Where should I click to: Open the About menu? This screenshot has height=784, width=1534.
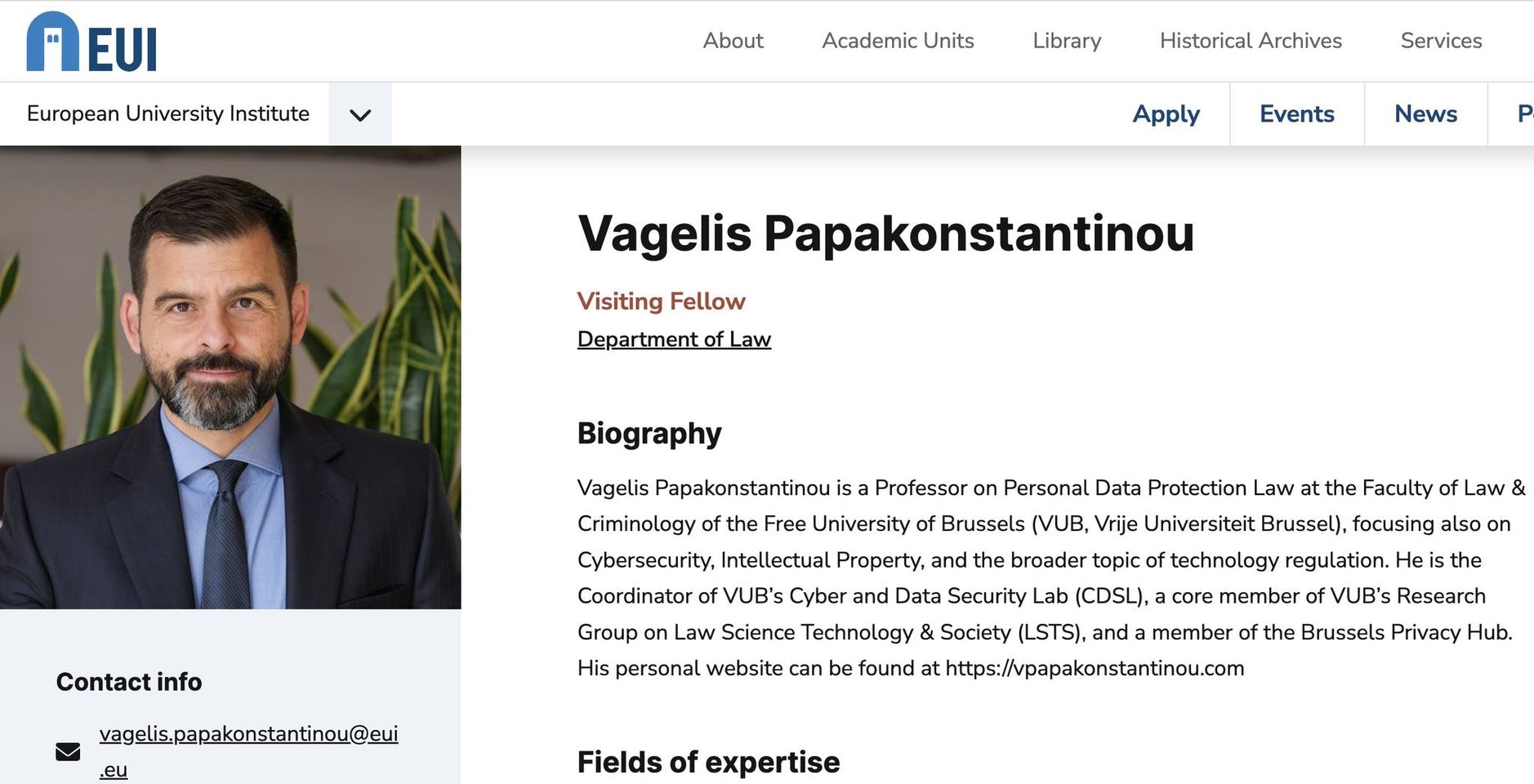(733, 41)
